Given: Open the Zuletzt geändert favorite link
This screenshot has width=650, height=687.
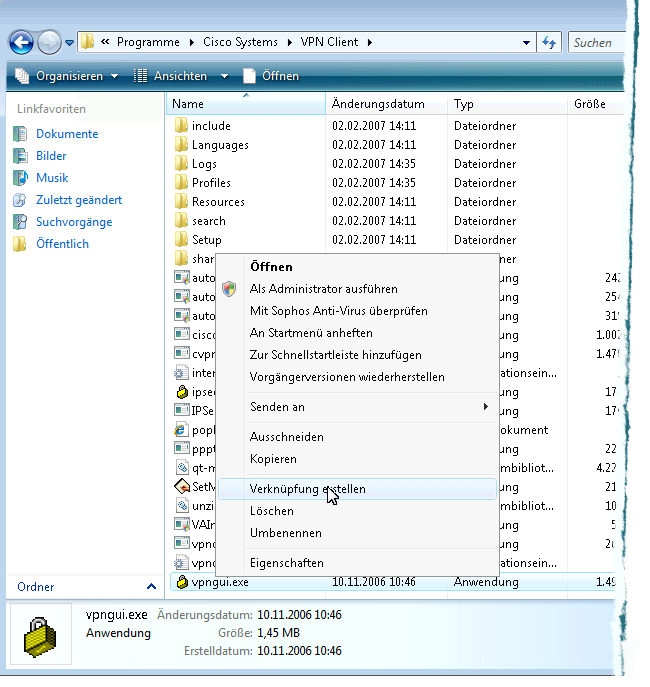Looking at the screenshot, I should tap(79, 200).
